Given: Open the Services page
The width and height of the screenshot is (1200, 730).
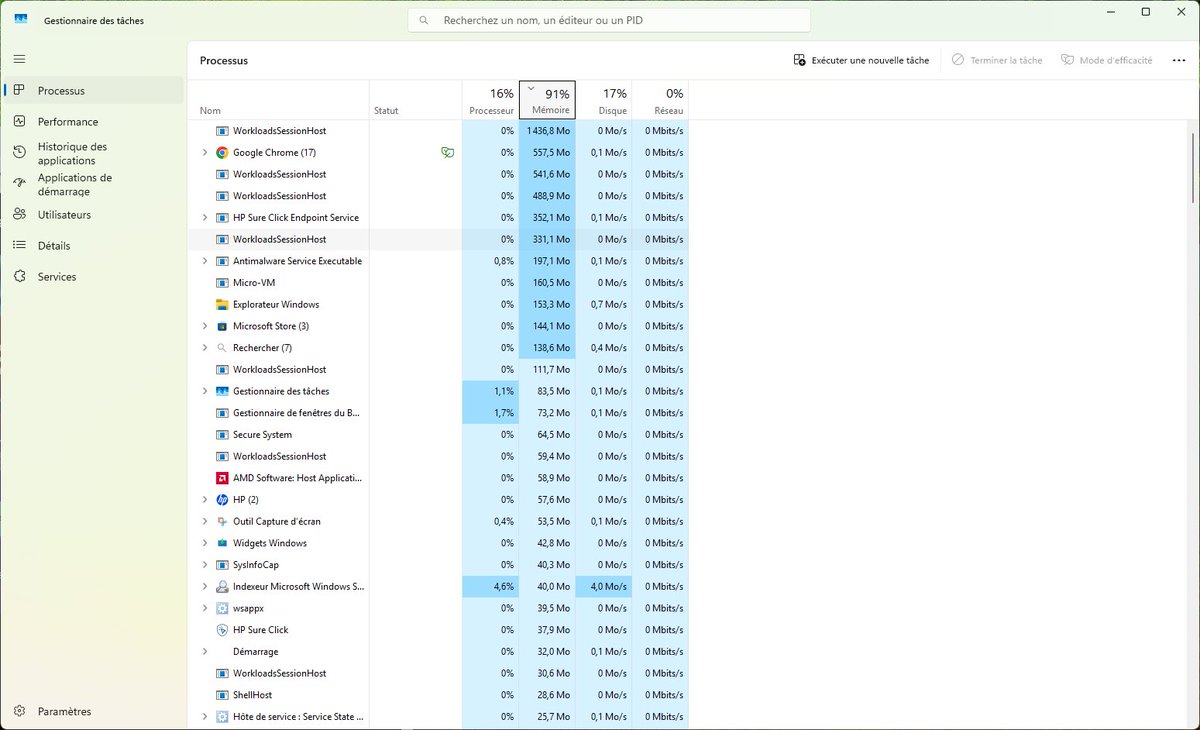Looking at the screenshot, I should click(x=94, y=276).
